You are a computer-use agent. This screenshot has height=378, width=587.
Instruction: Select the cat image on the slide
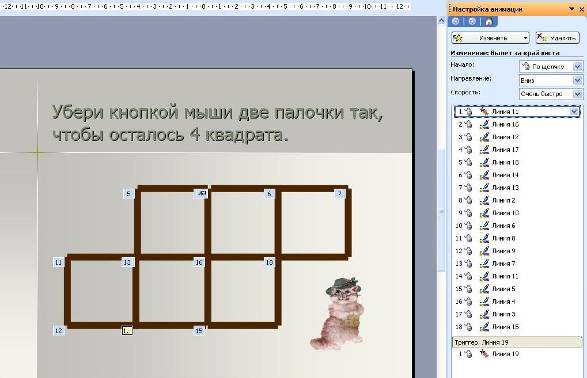tap(337, 314)
